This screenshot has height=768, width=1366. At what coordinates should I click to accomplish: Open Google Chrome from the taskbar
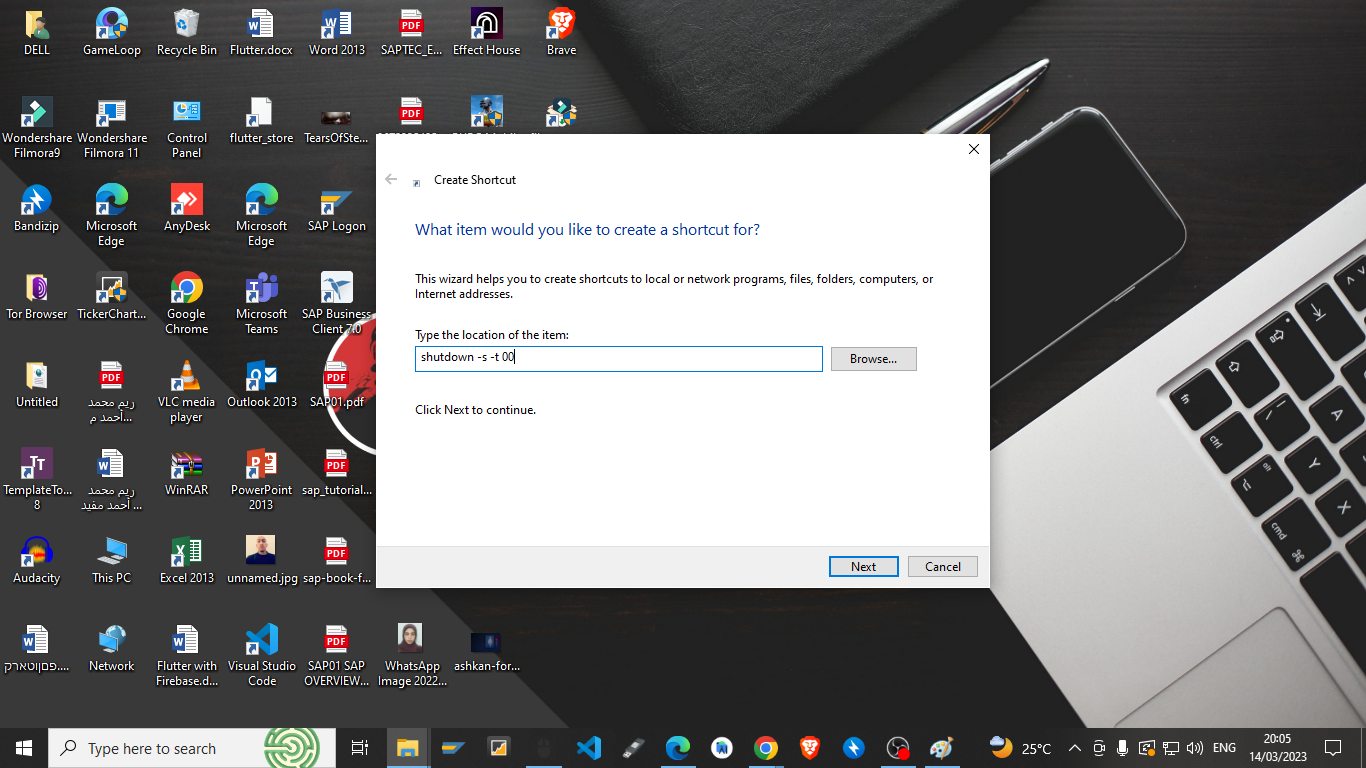pyautogui.click(x=766, y=748)
